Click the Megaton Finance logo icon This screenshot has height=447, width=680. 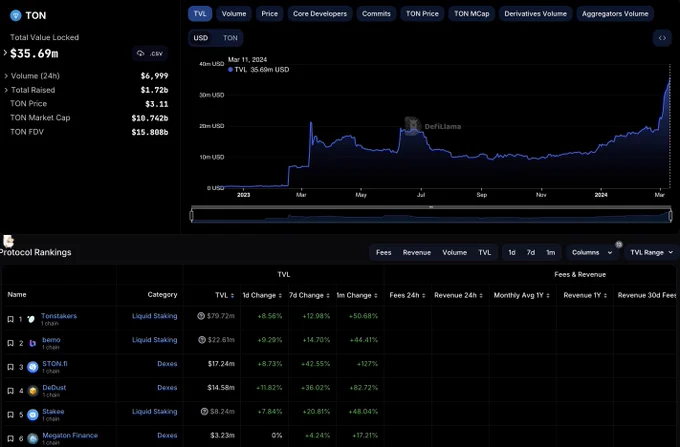click(33, 438)
